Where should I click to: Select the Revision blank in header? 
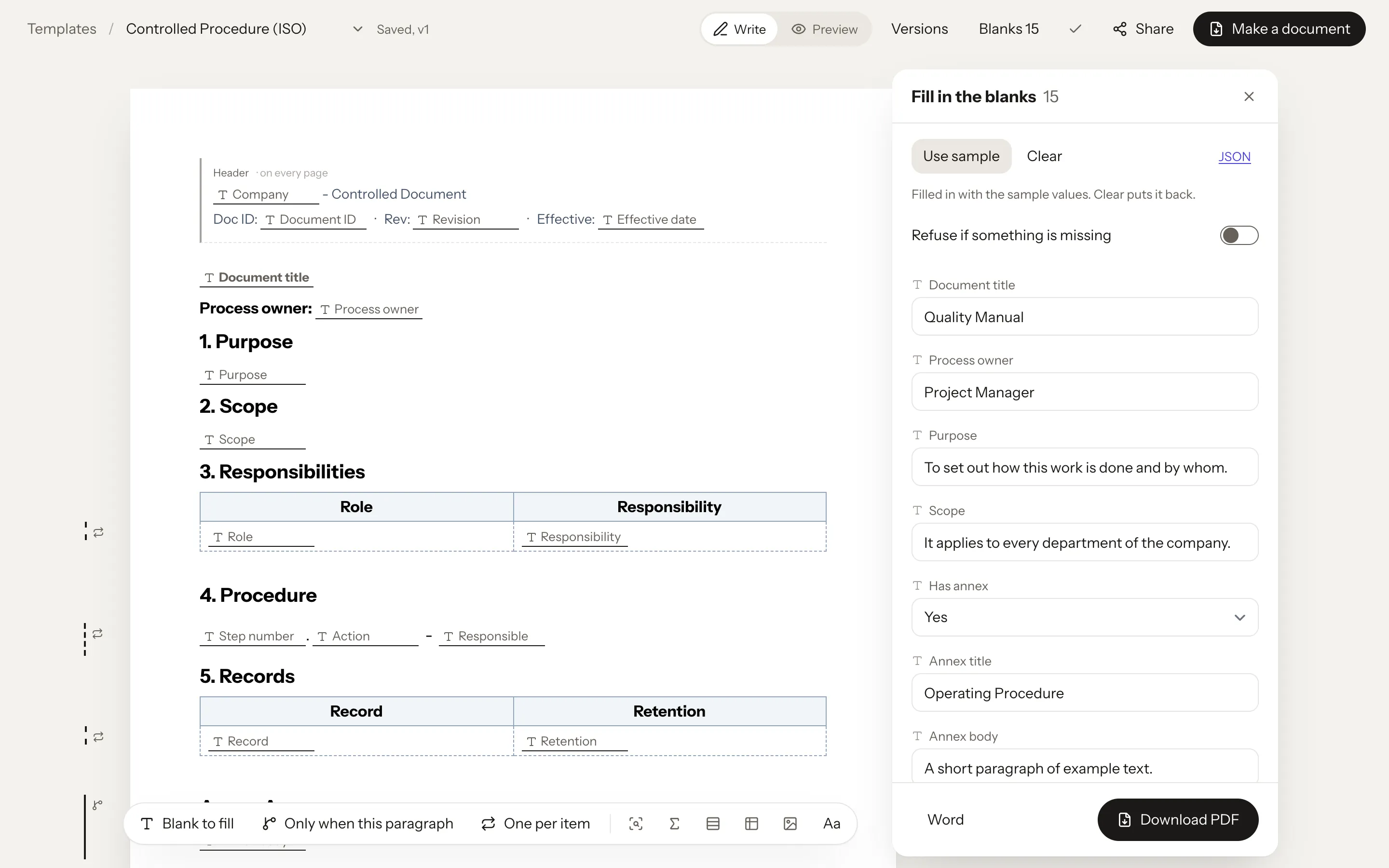point(465,220)
